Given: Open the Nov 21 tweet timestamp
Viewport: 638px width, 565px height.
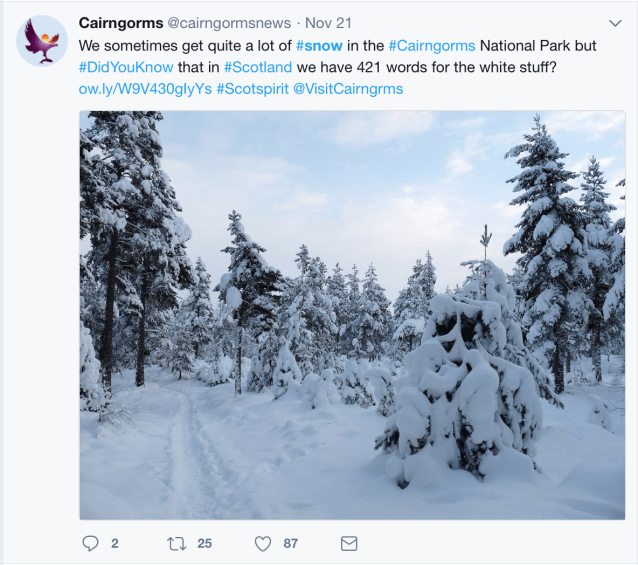Looking at the screenshot, I should (x=328, y=23).
